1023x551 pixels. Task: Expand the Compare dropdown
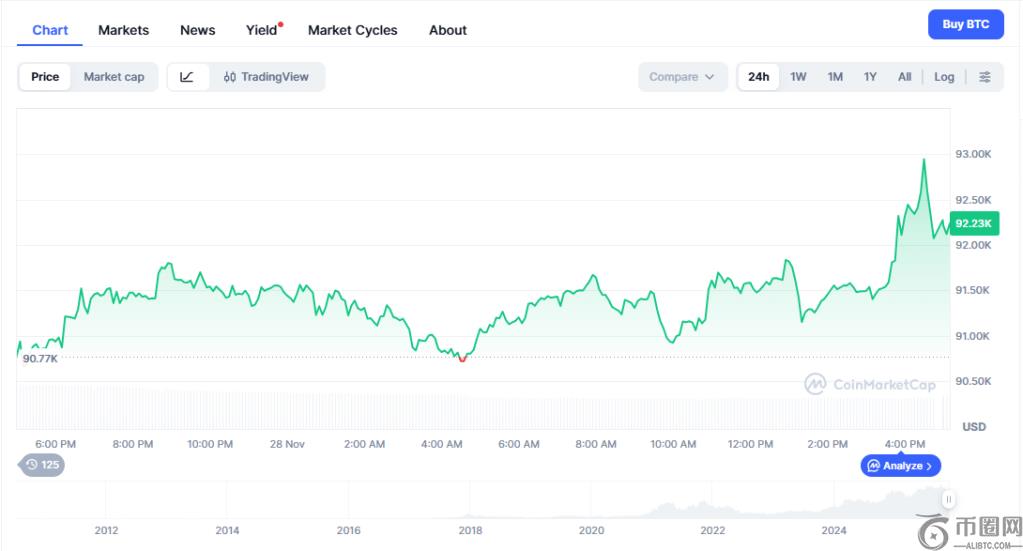682,77
